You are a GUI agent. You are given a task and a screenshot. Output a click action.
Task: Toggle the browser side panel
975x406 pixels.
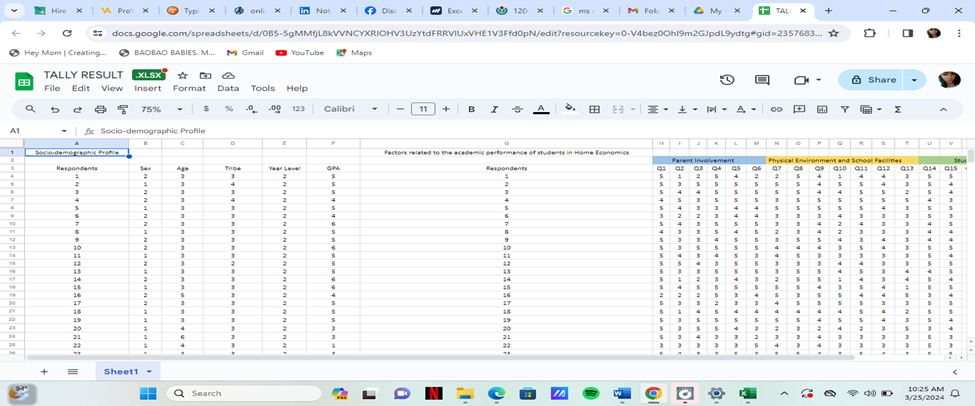(908, 33)
